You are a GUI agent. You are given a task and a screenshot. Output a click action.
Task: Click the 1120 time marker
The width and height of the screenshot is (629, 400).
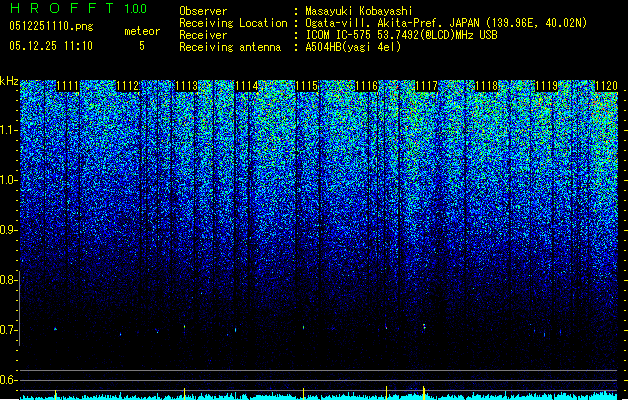[x=606, y=86]
